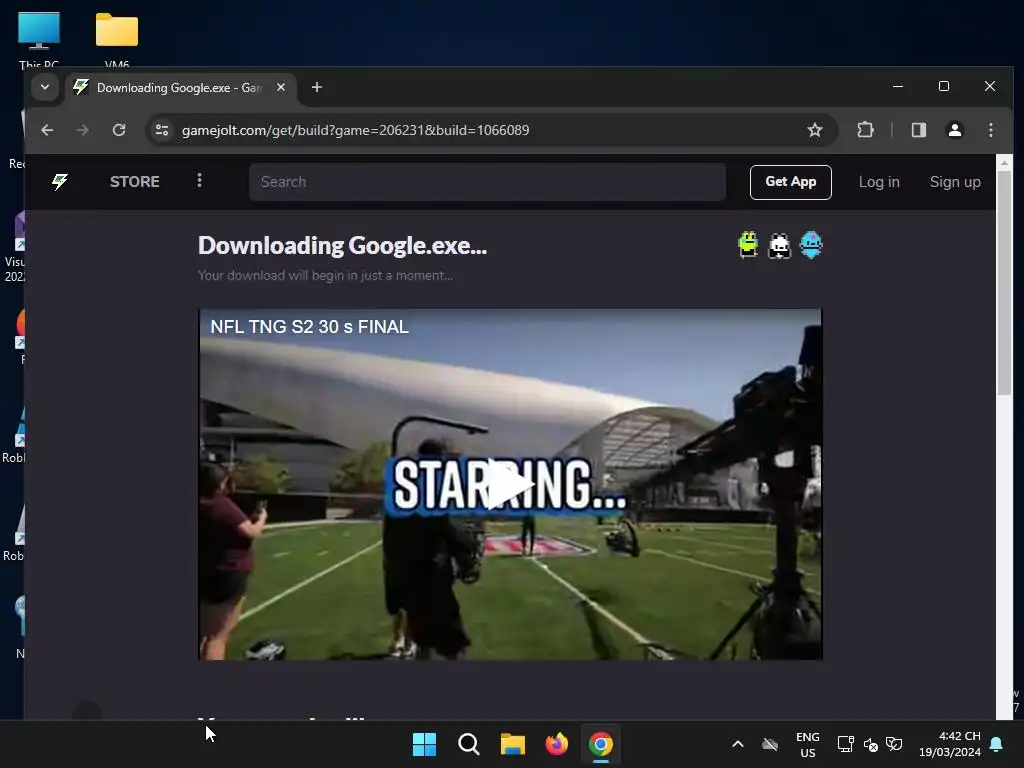This screenshot has height=768, width=1024.
Task: Open the tab search dropdown arrow
Action: click(45, 87)
